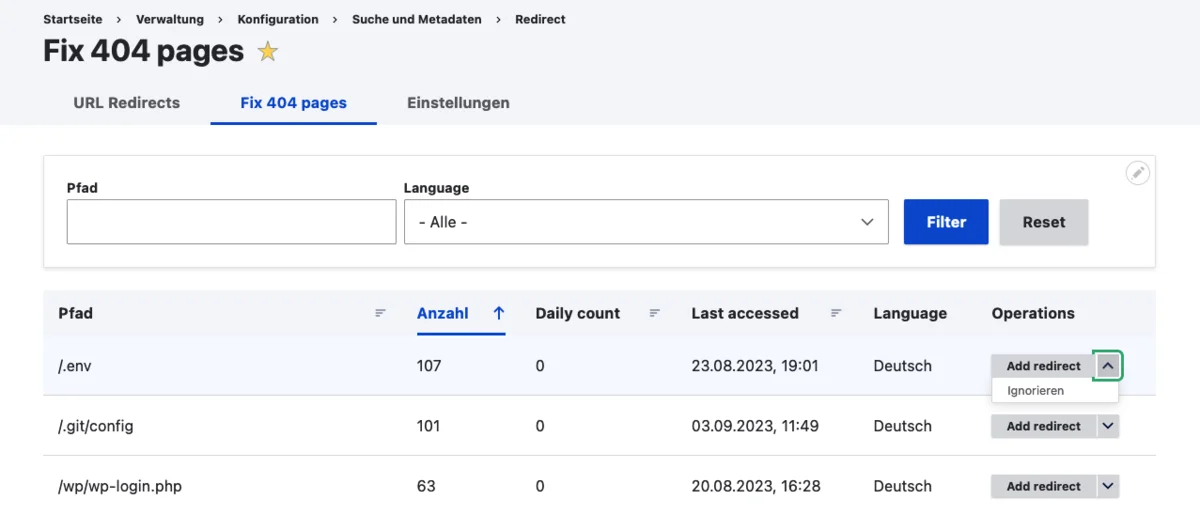This screenshot has width=1200, height=515.
Task: Focus the Pfad filter input field
Action: (x=232, y=222)
